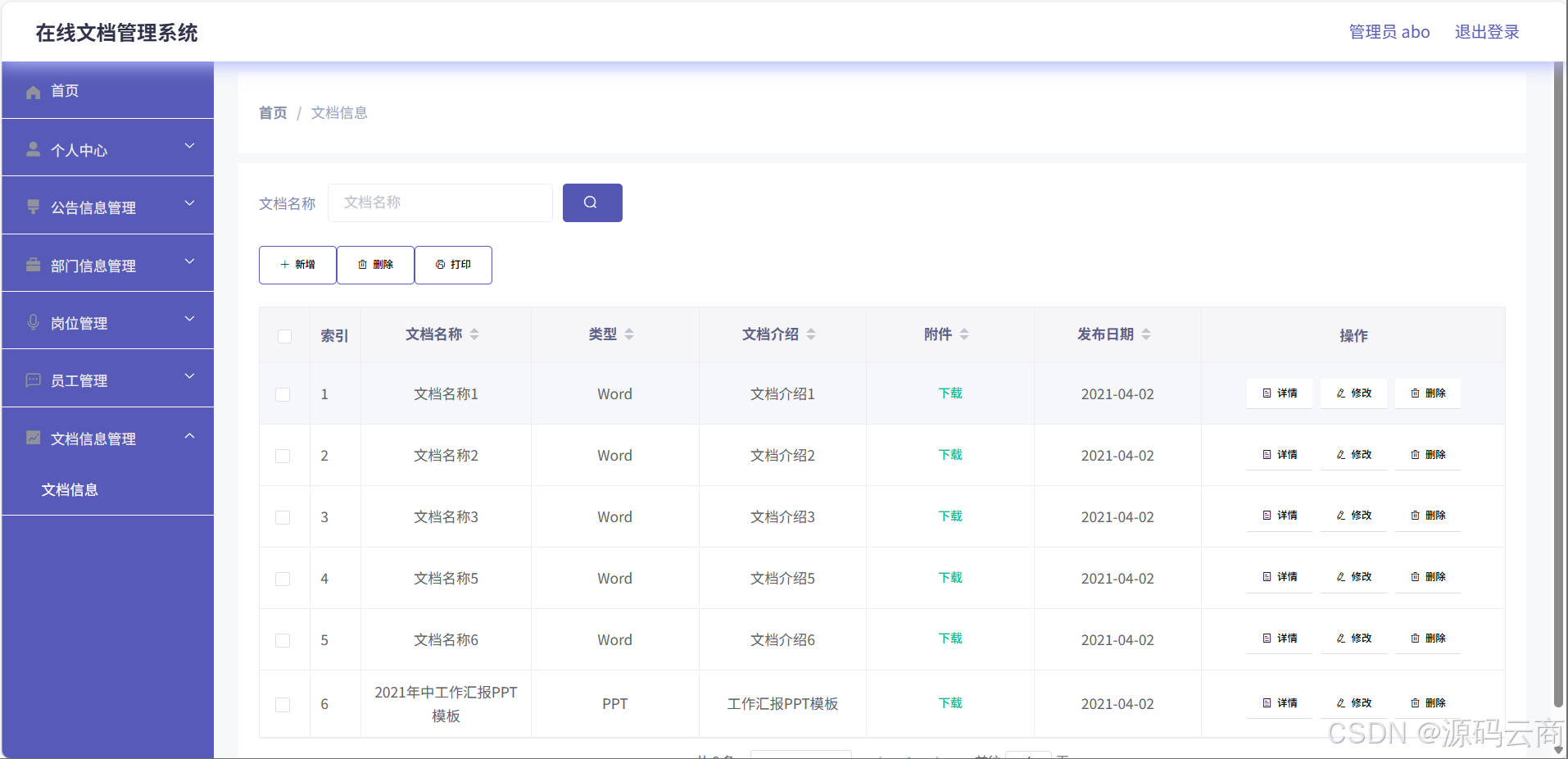Download attachment for 工作汇报PPT模板
This screenshot has height=759, width=1568.
pos(950,703)
